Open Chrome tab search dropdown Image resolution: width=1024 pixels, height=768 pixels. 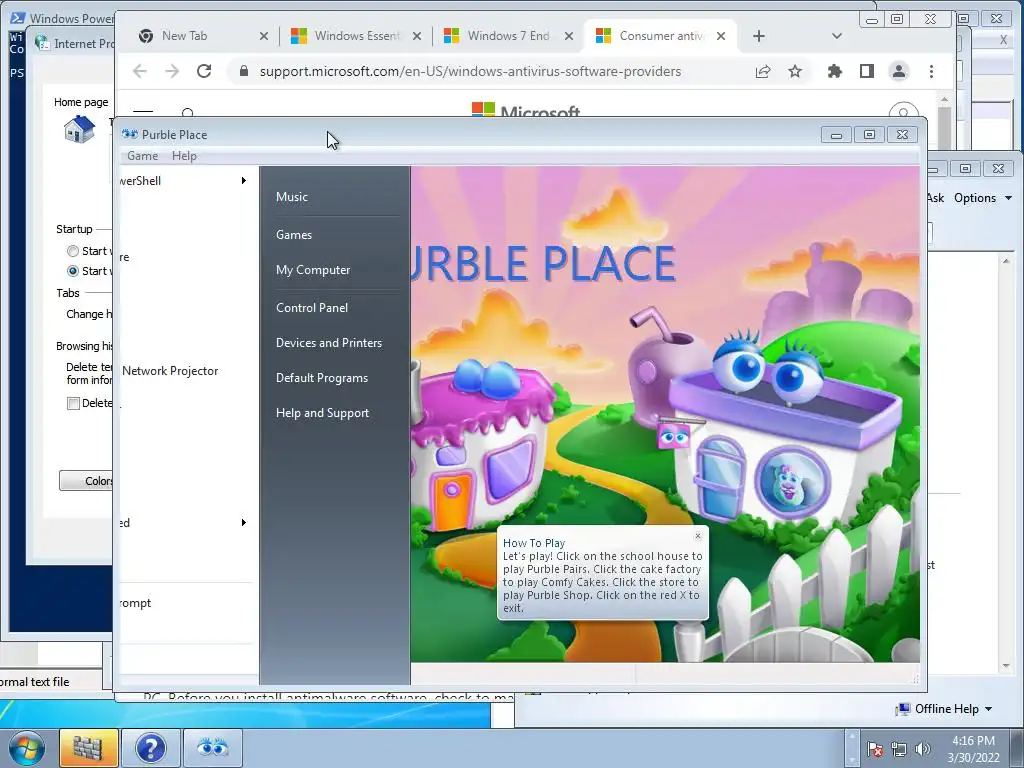[x=837, y=36]
